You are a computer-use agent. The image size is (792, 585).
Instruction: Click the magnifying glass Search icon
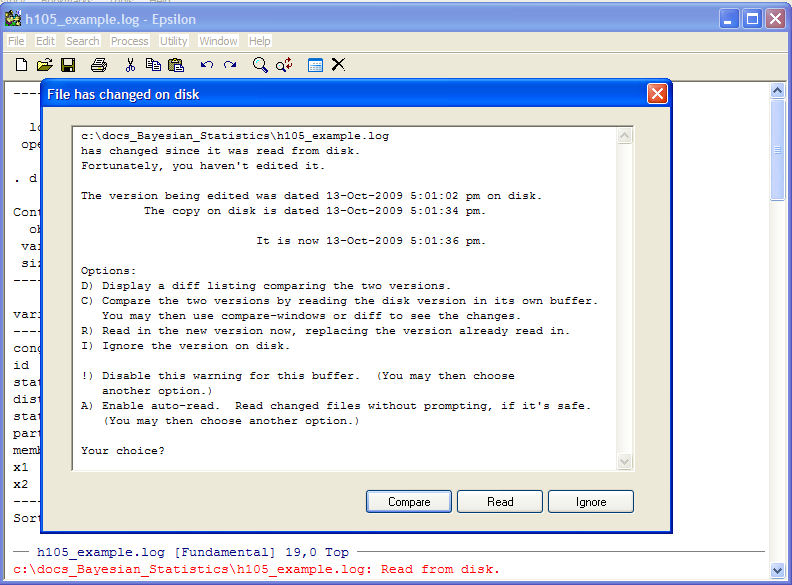coord(260,65)
